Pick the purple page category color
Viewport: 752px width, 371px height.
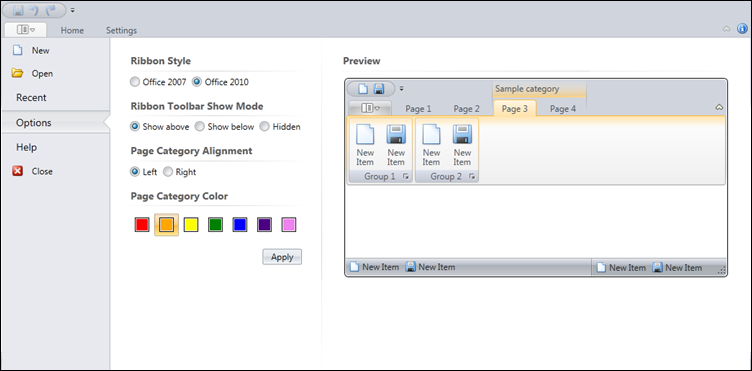[264, 225]
